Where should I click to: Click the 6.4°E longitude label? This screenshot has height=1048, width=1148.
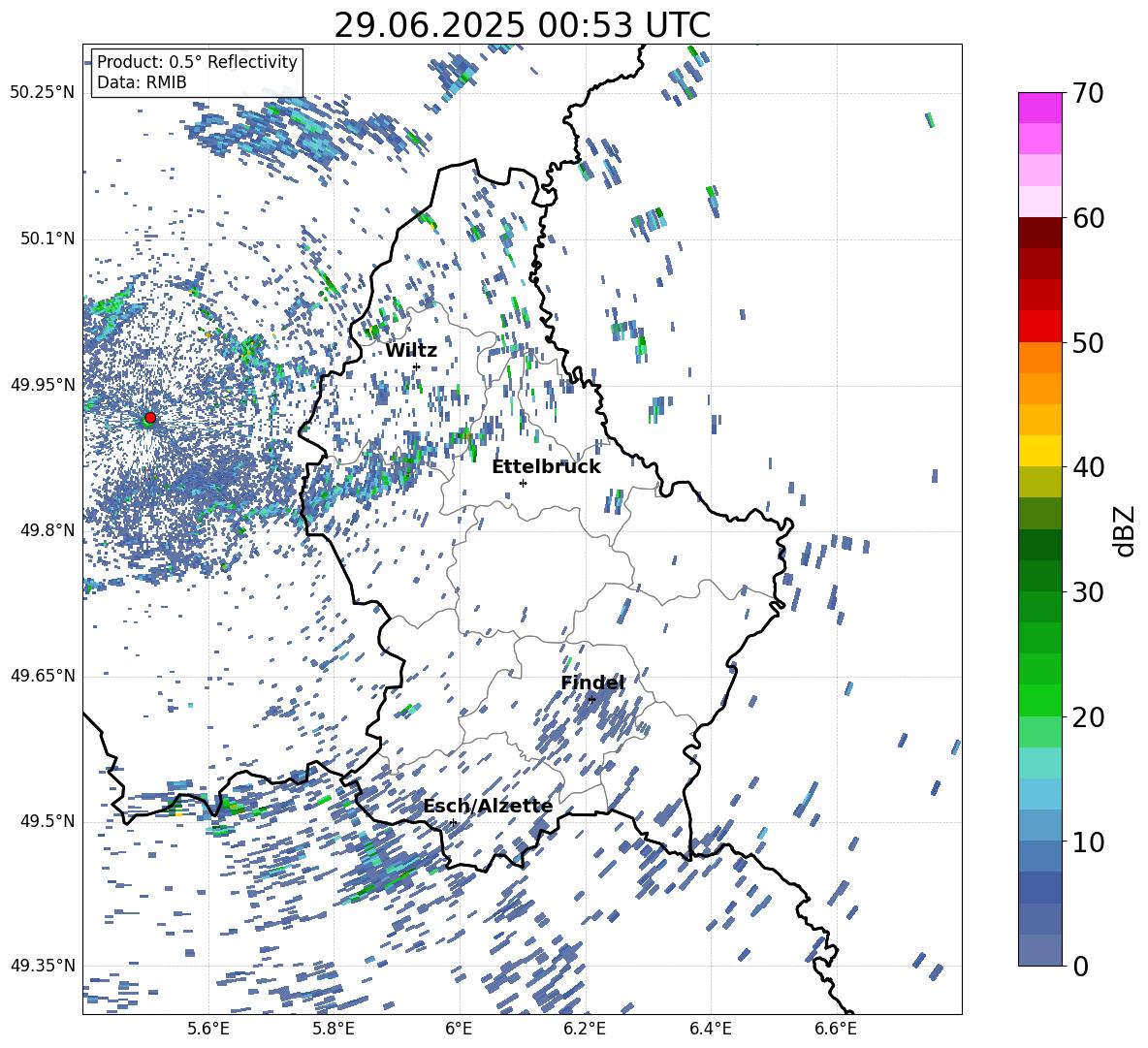pyautogui.click(x=710, y=1029)
